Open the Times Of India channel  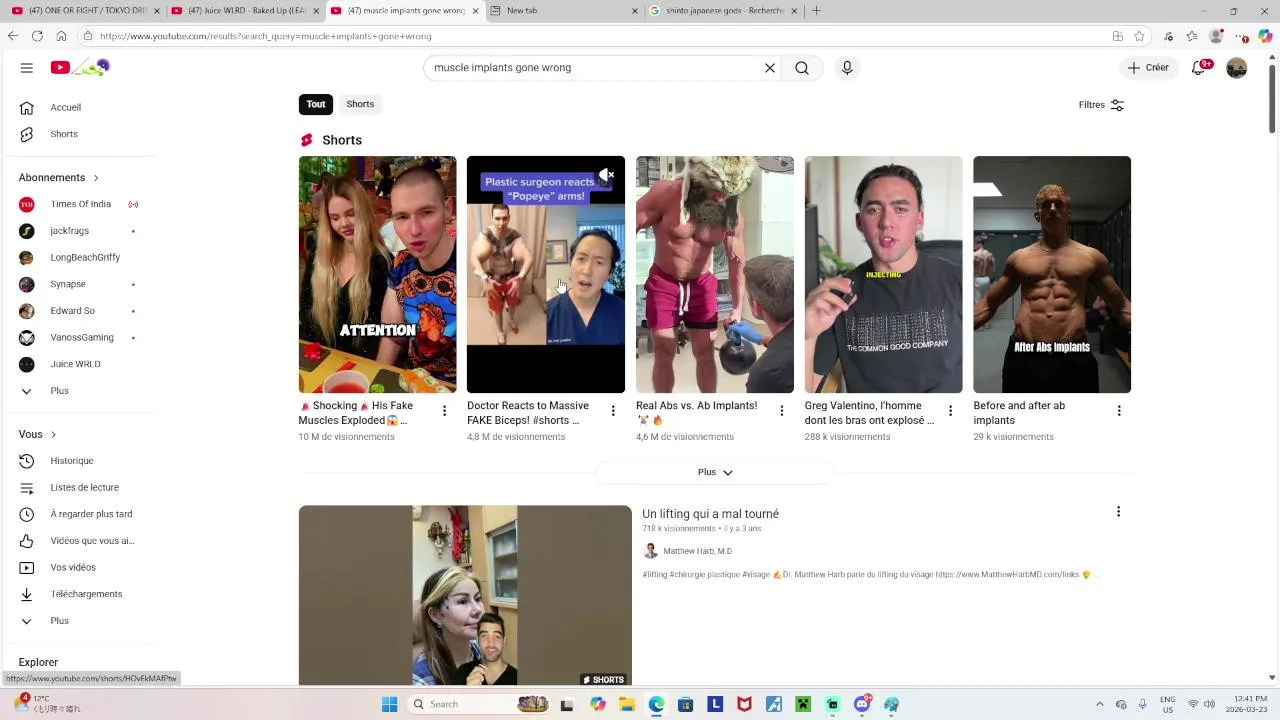pyautogui.click(x=80, y=204)
